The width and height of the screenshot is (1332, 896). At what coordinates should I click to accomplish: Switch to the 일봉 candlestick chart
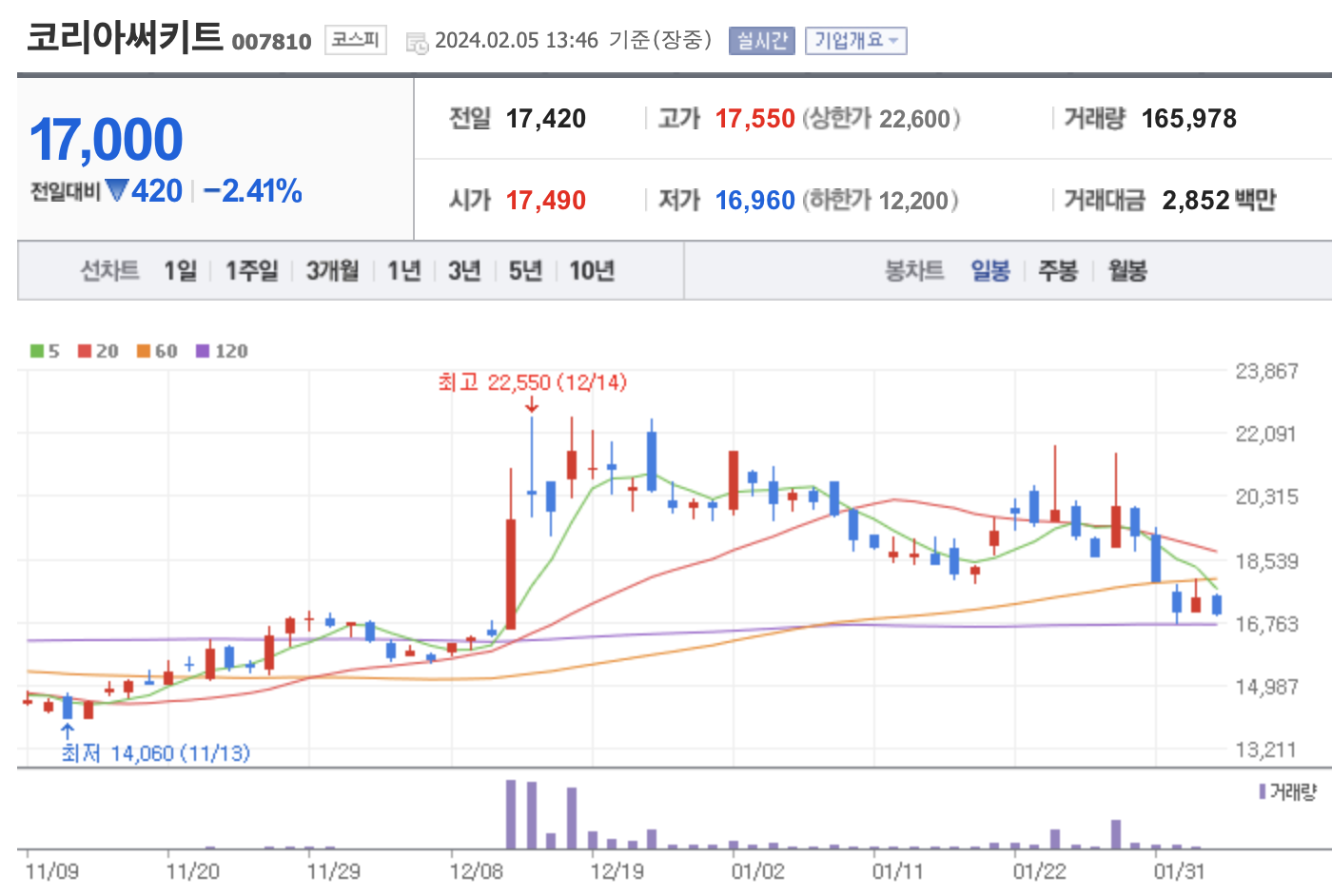(990, 271)
